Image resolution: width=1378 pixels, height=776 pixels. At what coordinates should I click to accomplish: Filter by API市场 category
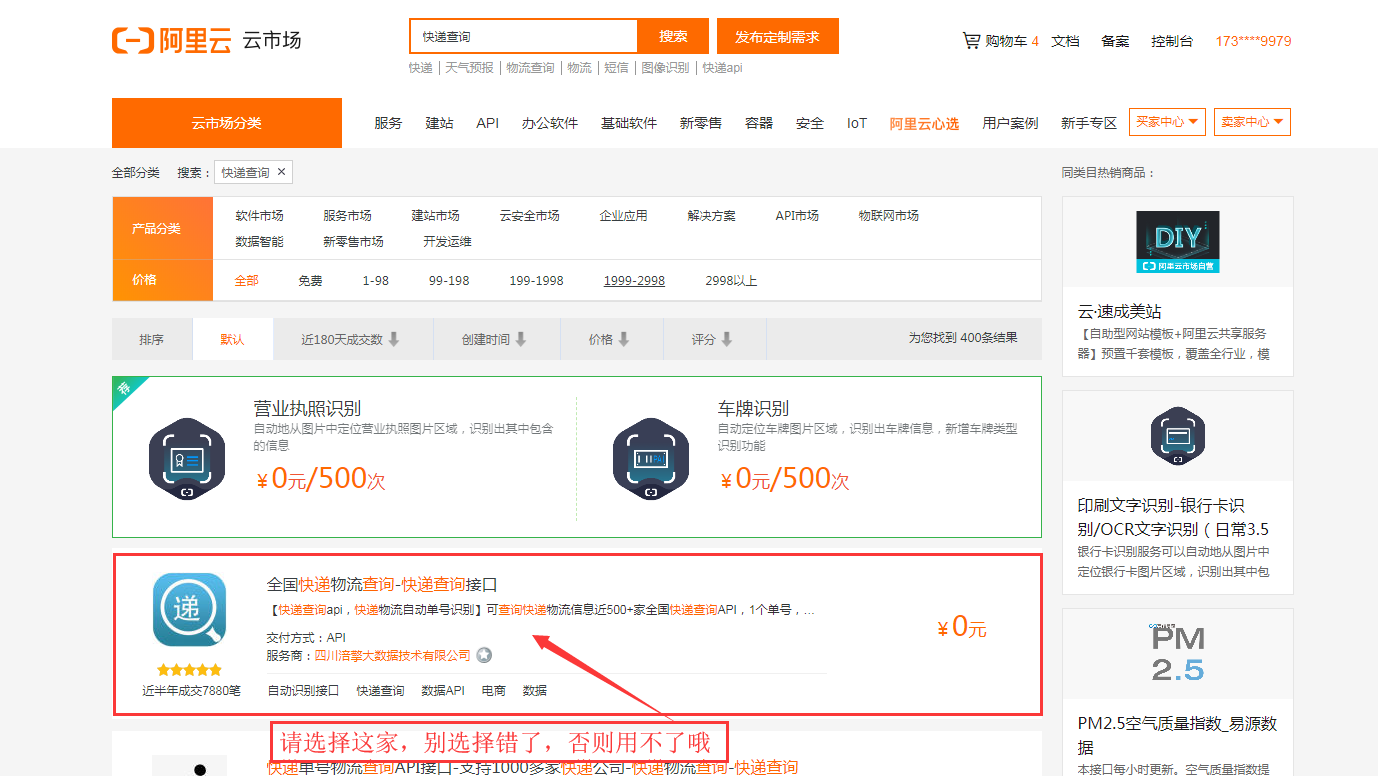click(x=797, y=215)
